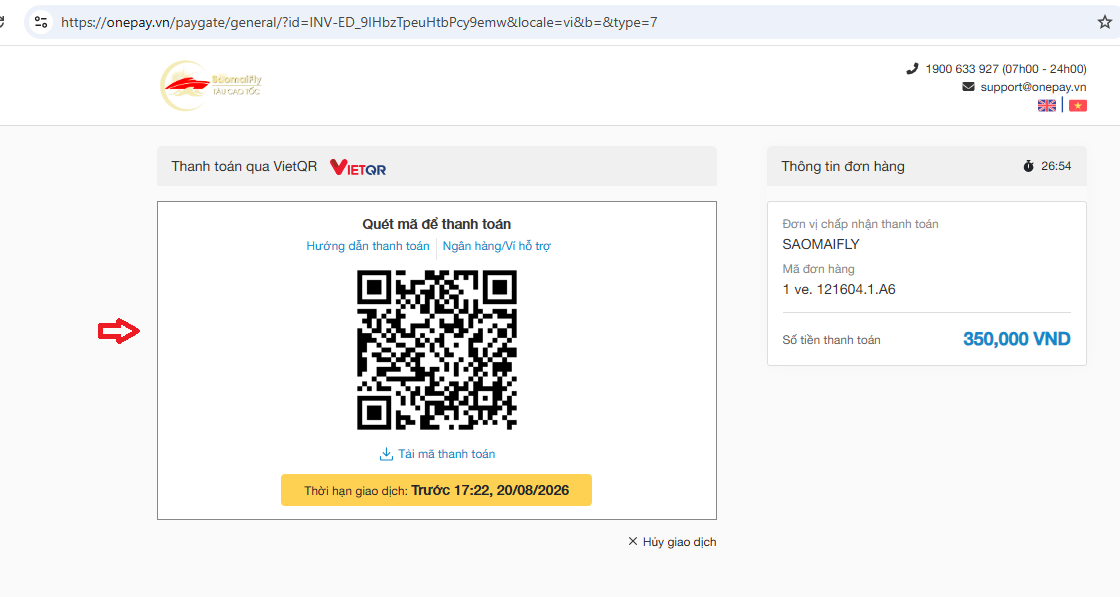The image size is (1120, 597).
Task: Click the support@onepay.vn email address
Action: coord(1033,86)
